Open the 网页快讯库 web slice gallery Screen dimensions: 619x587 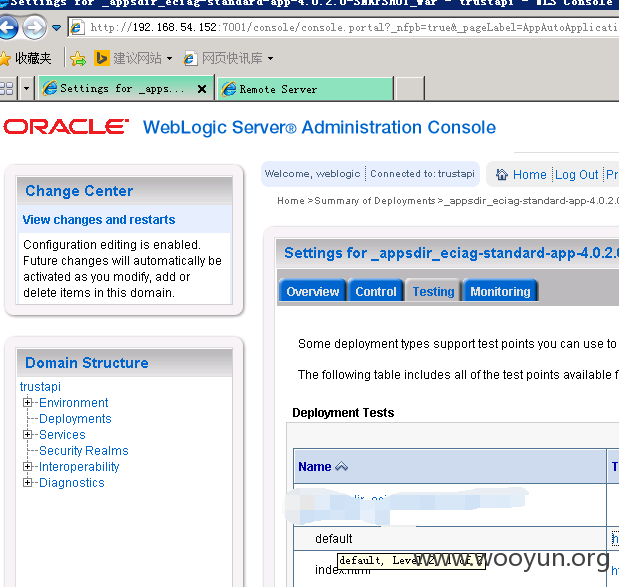click(x=229, y=58)
